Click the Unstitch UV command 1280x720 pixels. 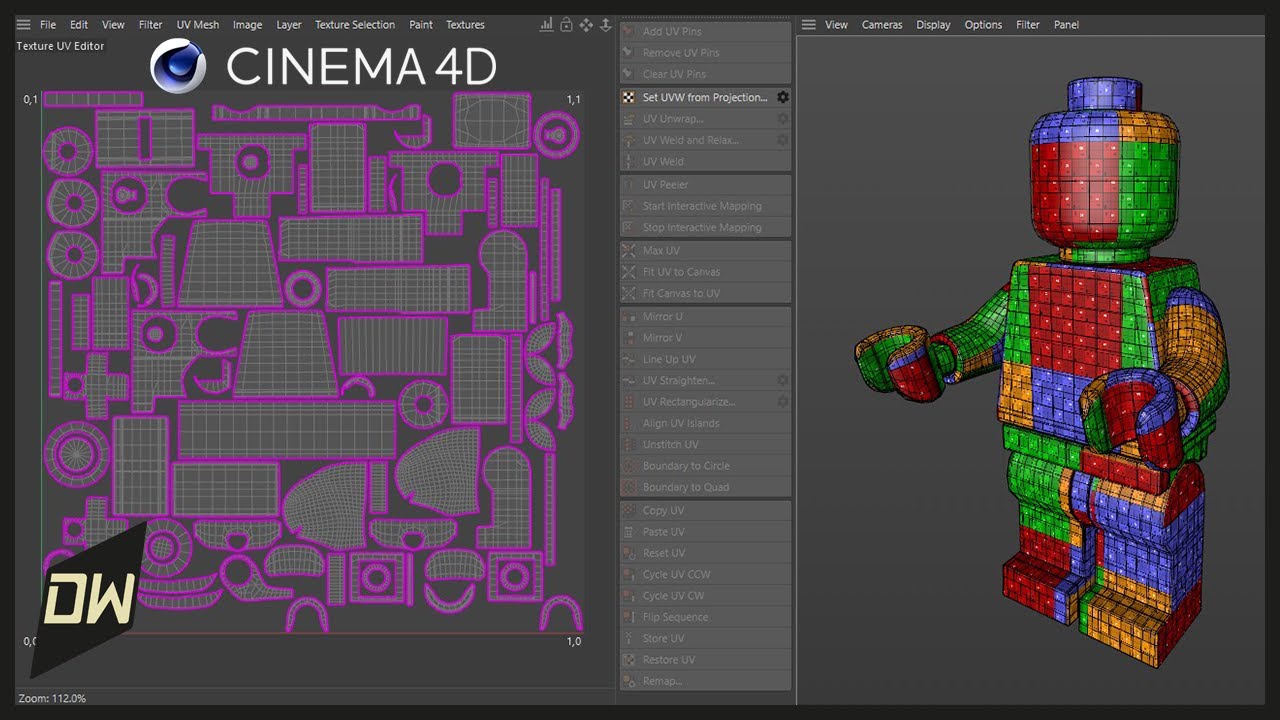pos(706,444)
